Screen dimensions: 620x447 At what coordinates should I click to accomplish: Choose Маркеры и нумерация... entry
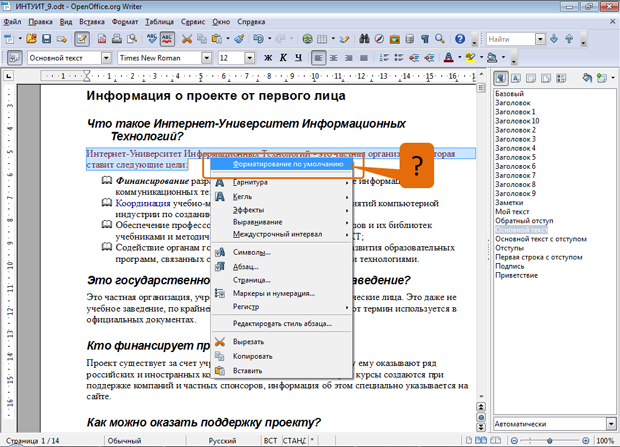tap(282, 294)
